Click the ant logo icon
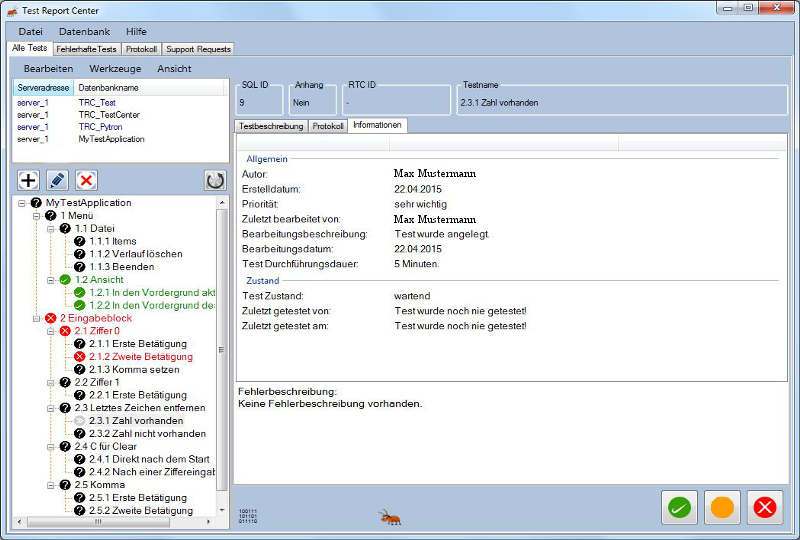The image size is (800, 540). click(390, 517)
